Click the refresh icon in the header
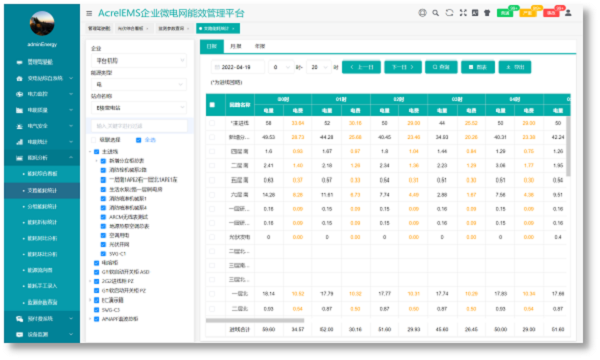600x360 pixels. coord(449,13)
